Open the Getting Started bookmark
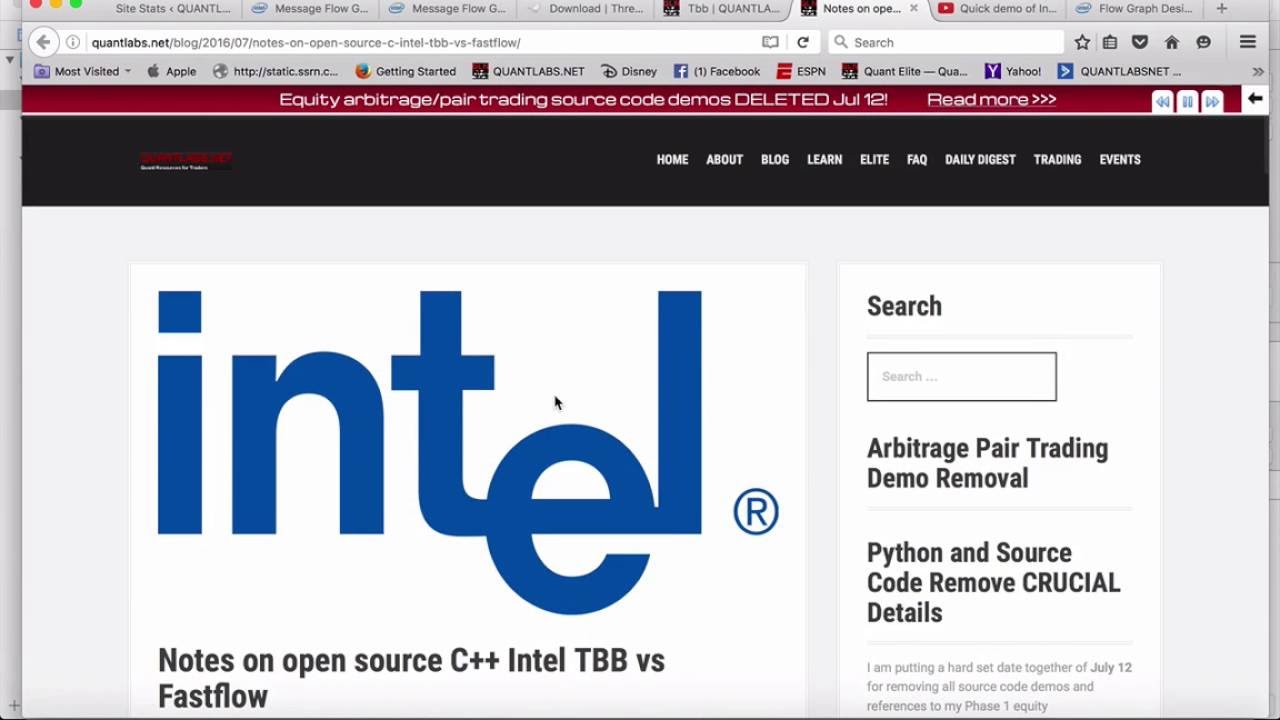 (405, 71)
